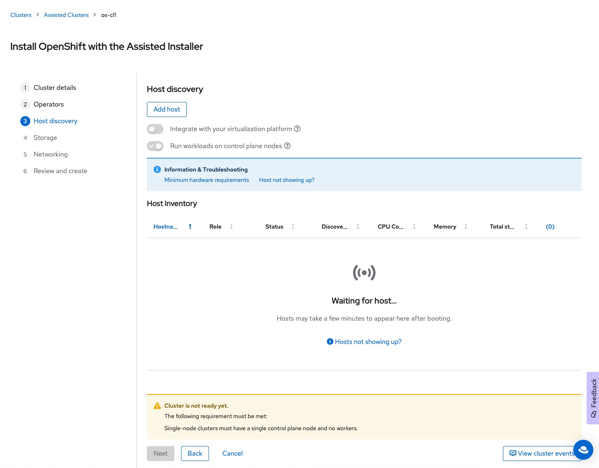599x468 pixels.
Task: Click help icon beside control plane workloads
Action: 287,146
